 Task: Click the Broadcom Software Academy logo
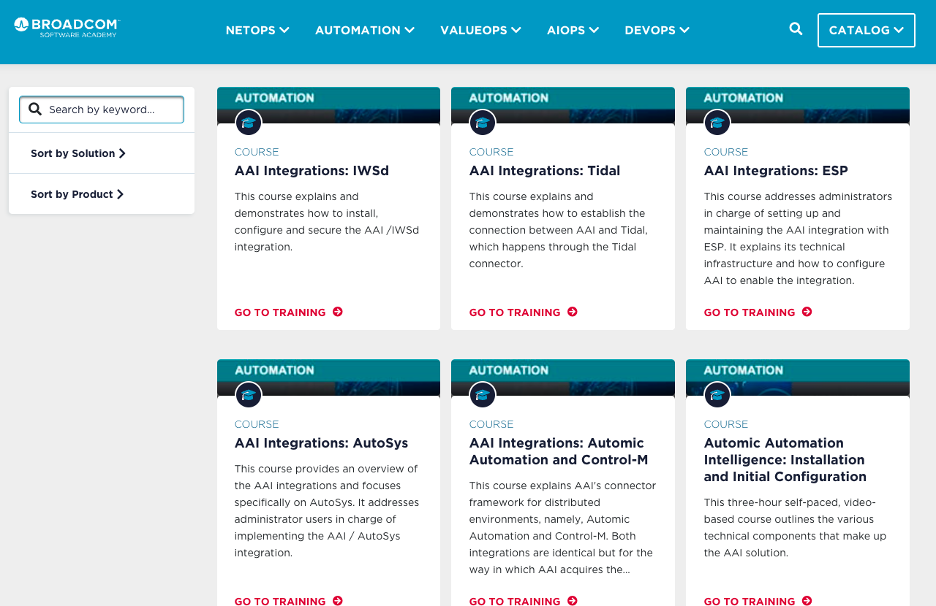(67, 27)
